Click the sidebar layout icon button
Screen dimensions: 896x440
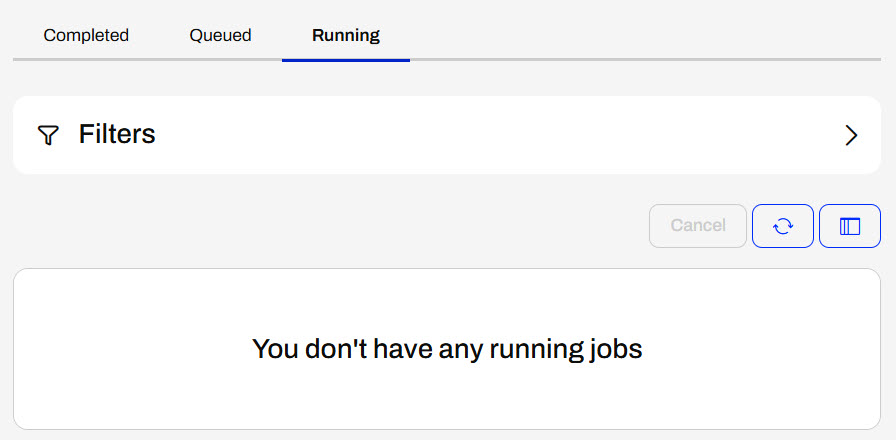pos(850,226)
